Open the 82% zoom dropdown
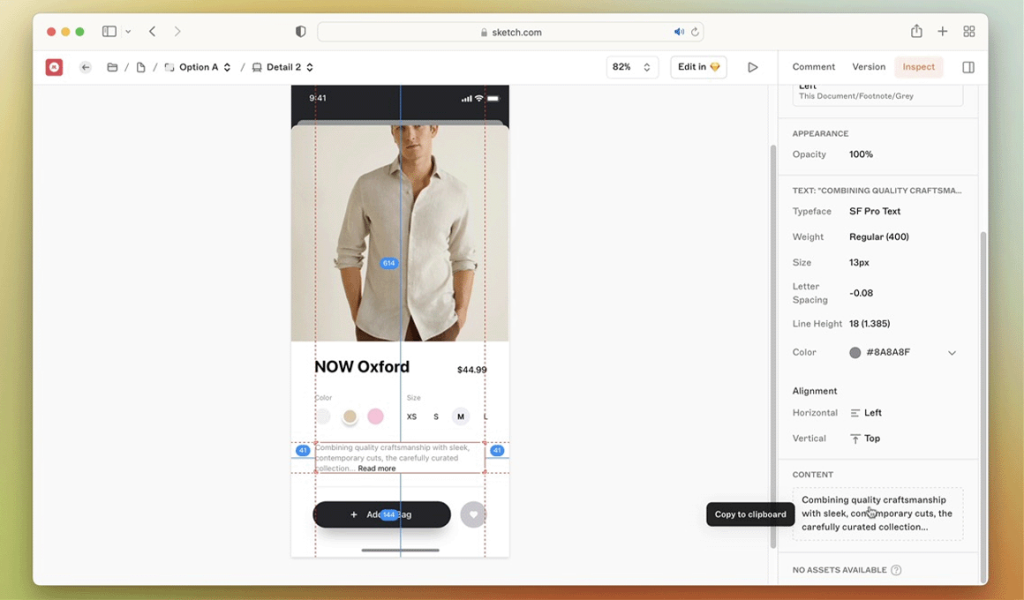Image resolution: width=1024 pixels, height=600 pixels. [x=632, y=67]
